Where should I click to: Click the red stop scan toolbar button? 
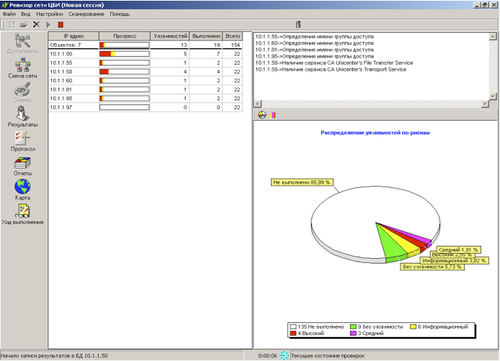pos(60,25)
